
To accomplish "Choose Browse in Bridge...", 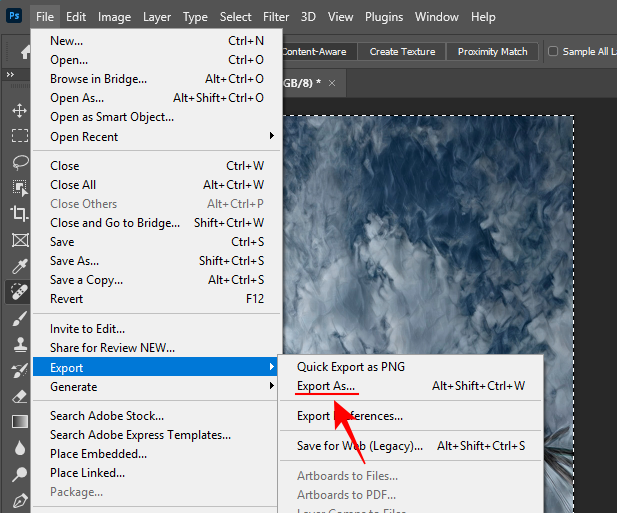I will point(157,79).
